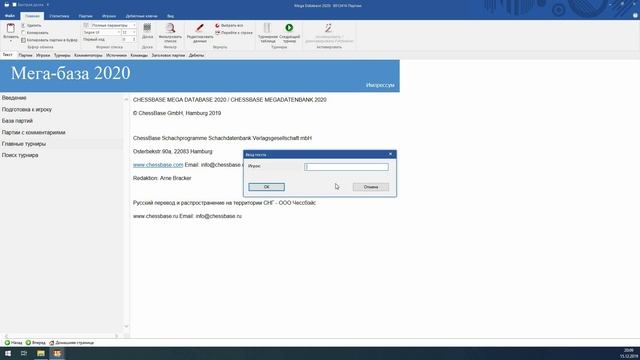The height and width of the screenshot is (360, 640).
Task: Click the Перейти к строке icon
Action: tap(217, 33)
